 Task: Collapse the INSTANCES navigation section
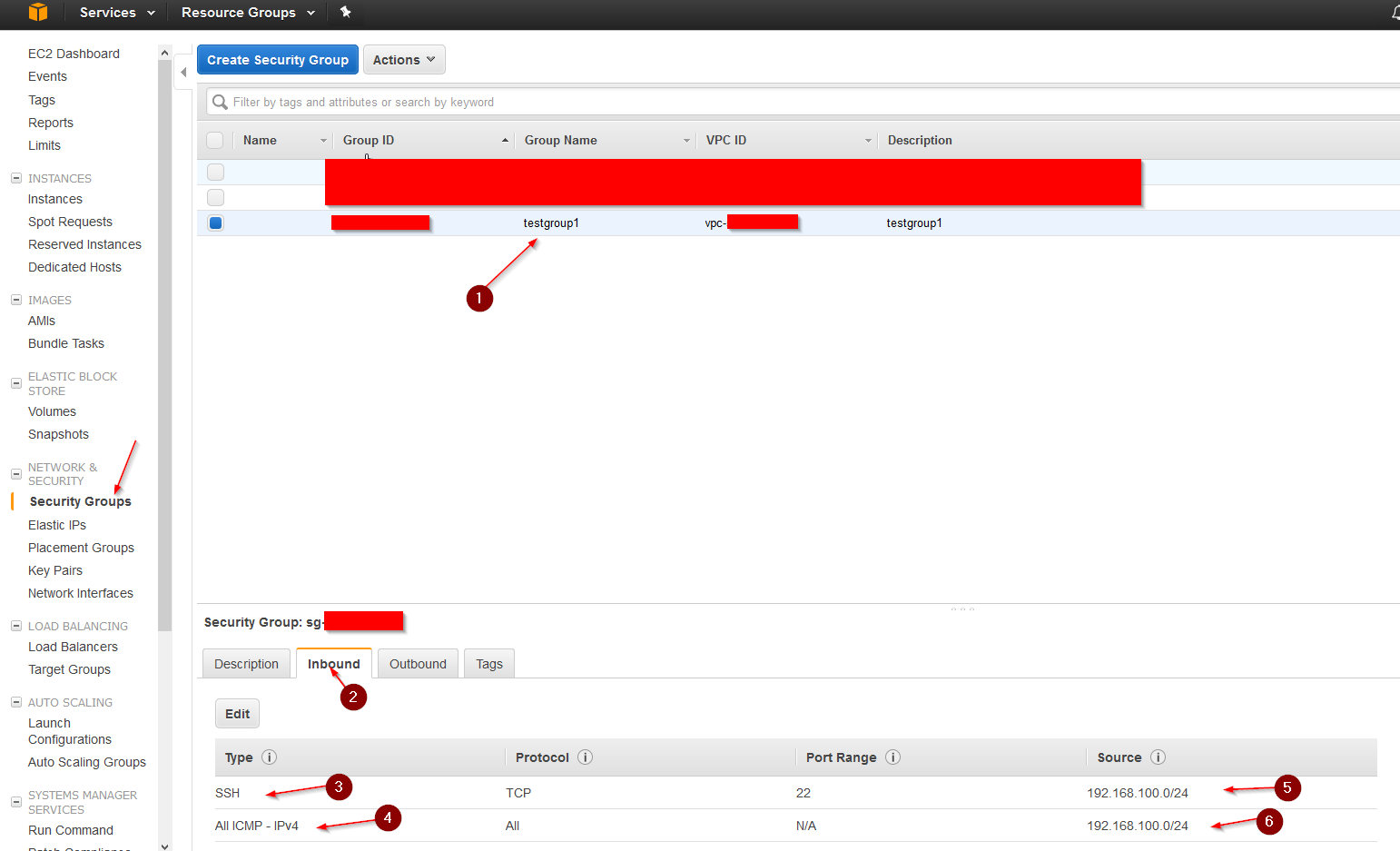16,178
